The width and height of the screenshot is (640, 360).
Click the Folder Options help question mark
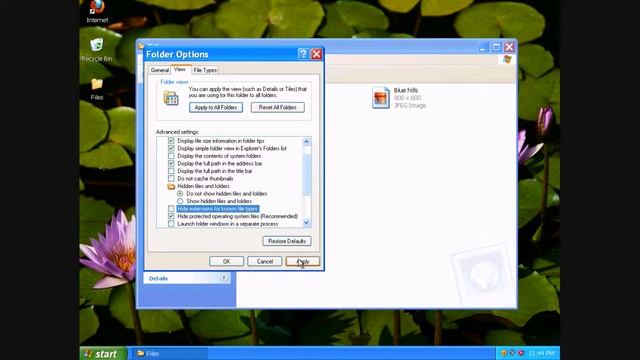click(x=303, y=54)
